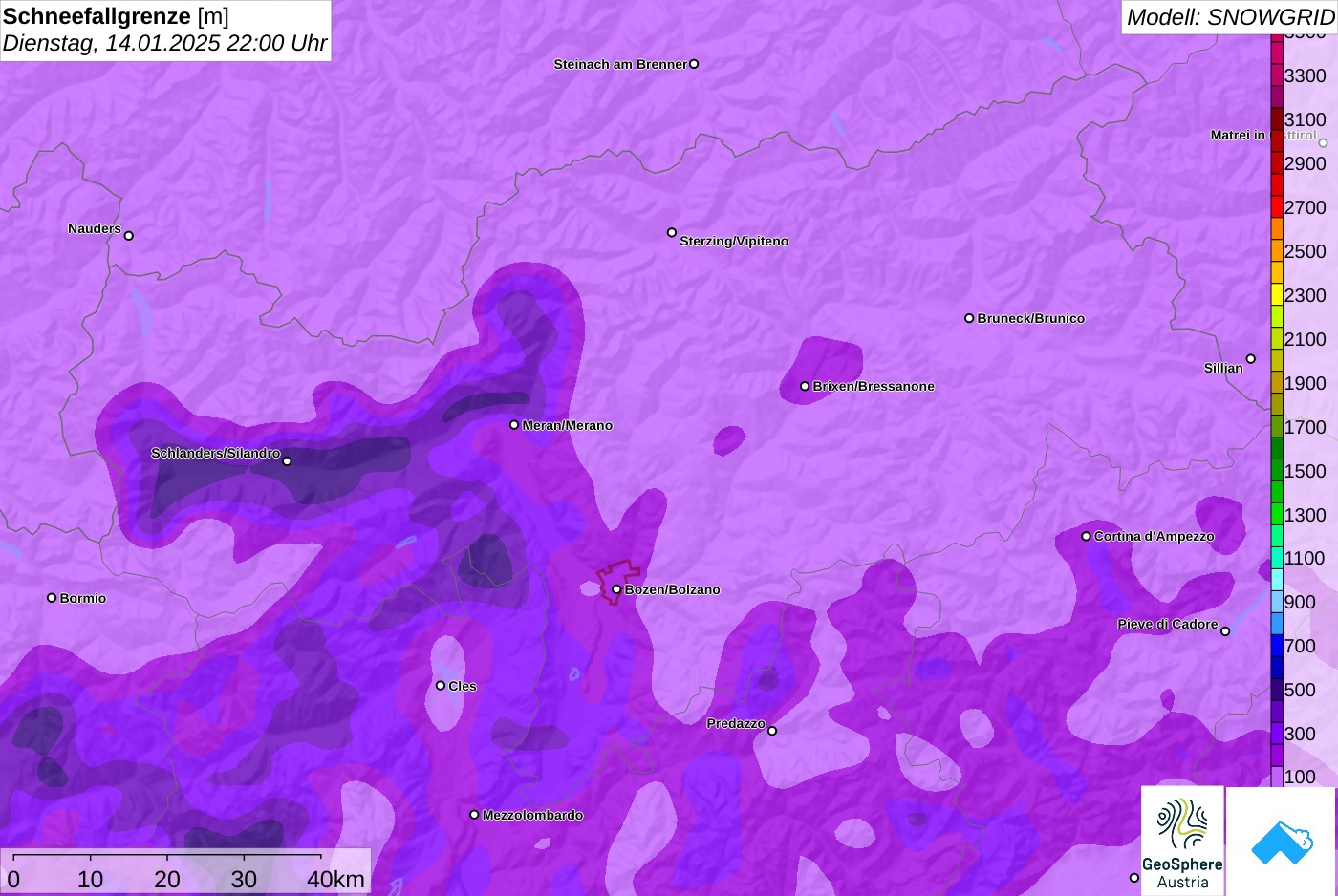Image resolution: width=1338 pixels, height=896 pixels.
Task: Click the Steinach am Brenner city marker
Action: [x=694, y=64]
